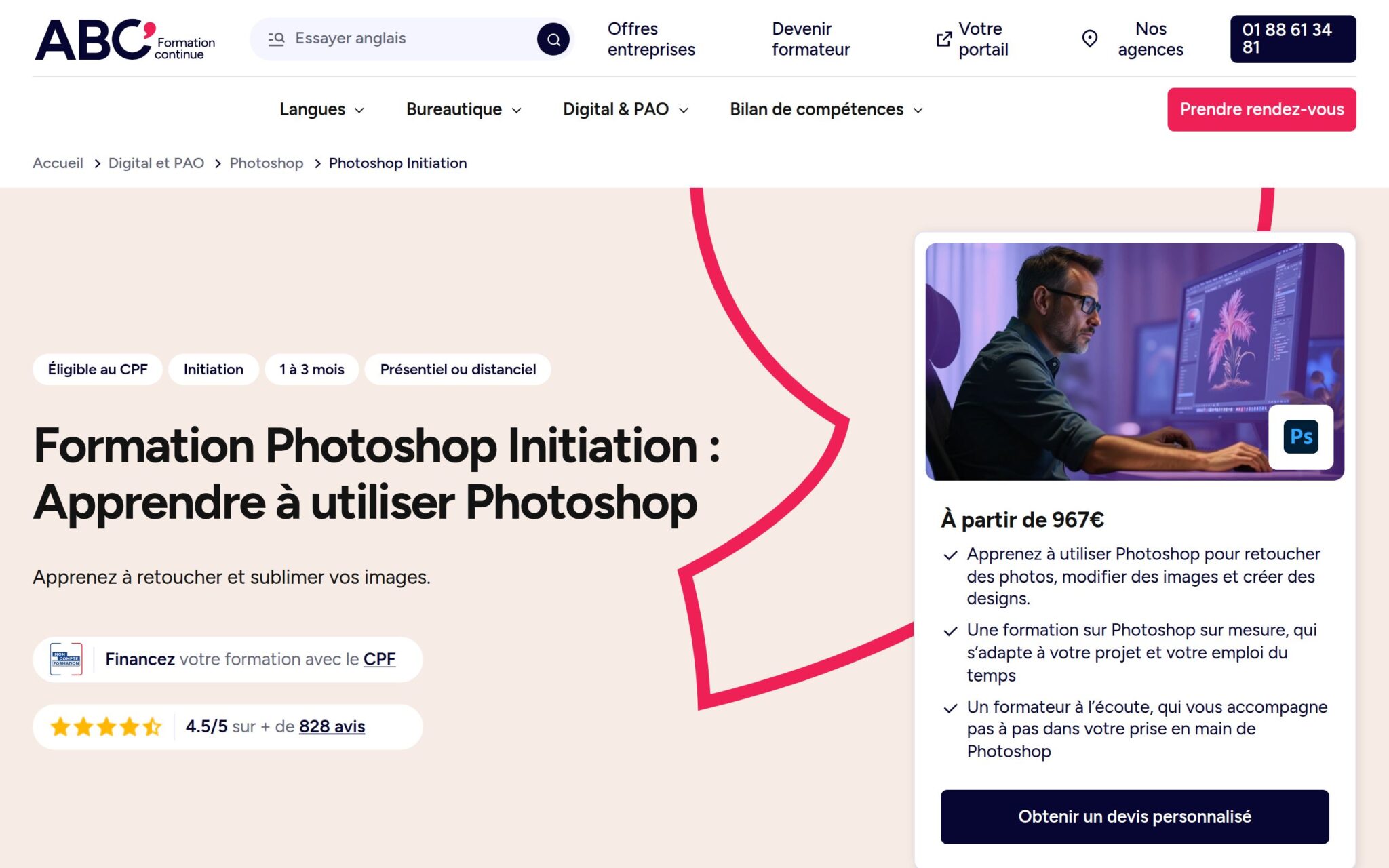Click the 1 à 3 mois tag
This screenshot has width=1389, height=868.
coord(312,370)
